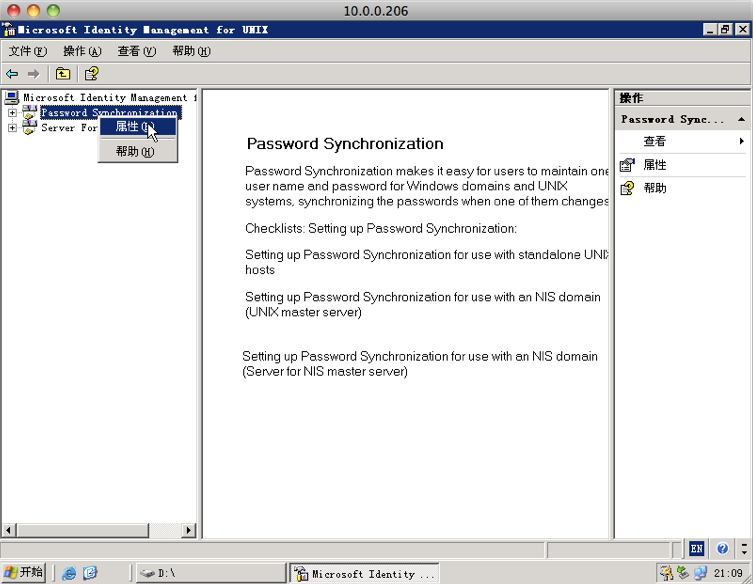Click the second quick launch icon beside Internet Explorer
Image resolution: width=753 pixels, height=584 pixels.
click(x=90, y=573)
